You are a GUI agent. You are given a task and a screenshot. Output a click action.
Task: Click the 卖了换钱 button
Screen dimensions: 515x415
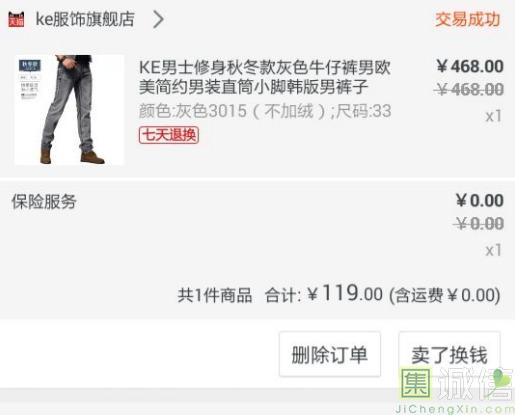point(450,354)
